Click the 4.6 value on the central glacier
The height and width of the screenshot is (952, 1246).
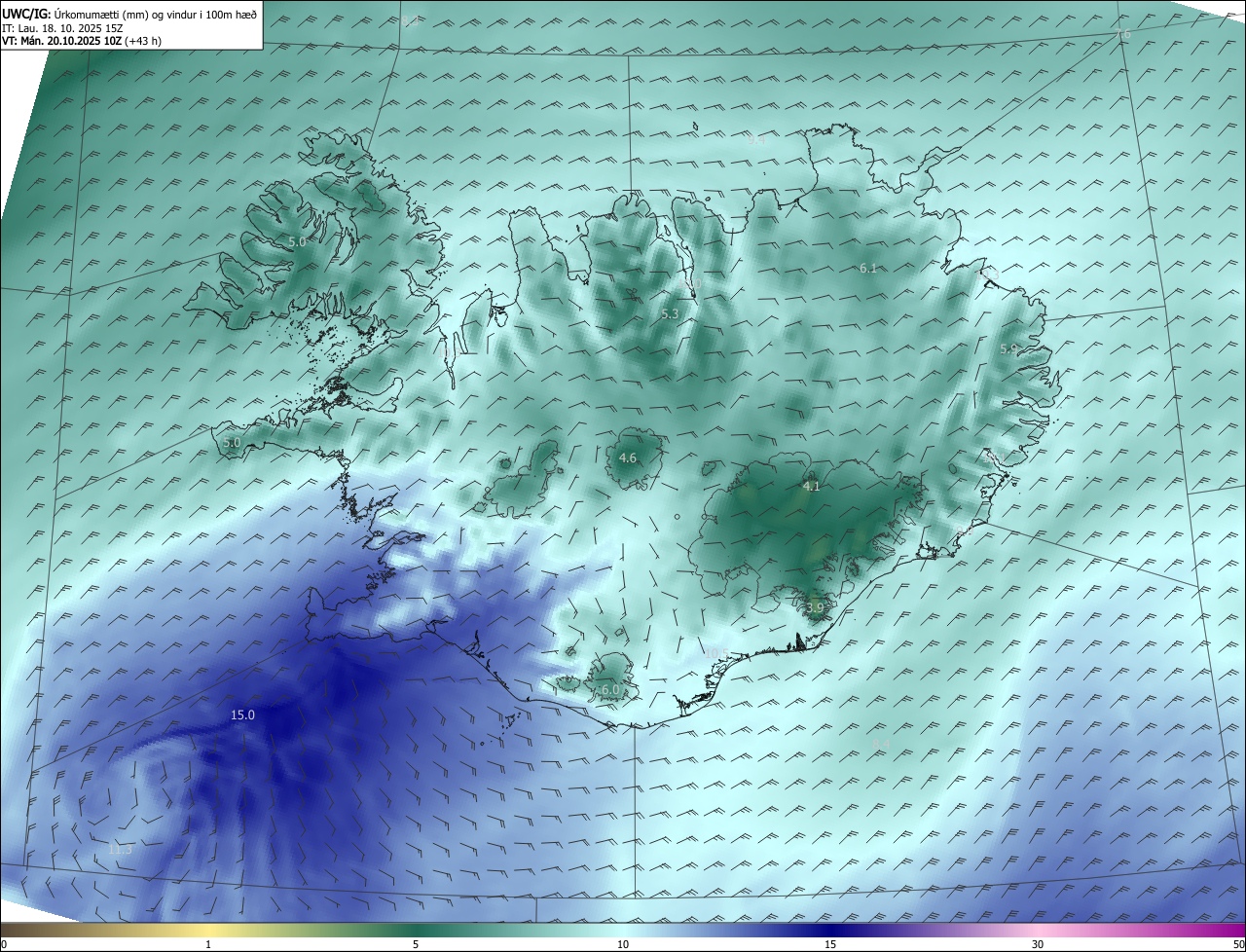click(628, 458)
